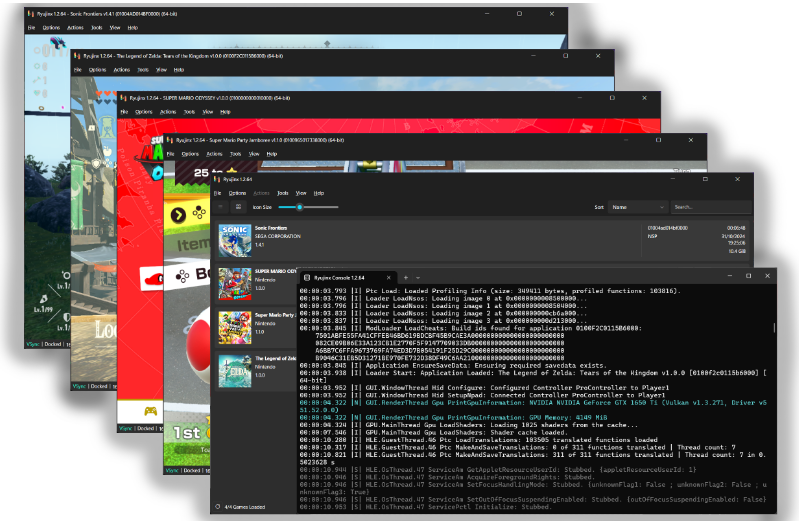The height and width of the screenshot is (525, 799).
Task: Open Actions menu in Sonic Frontiers window
Action: tap(75, 28)
